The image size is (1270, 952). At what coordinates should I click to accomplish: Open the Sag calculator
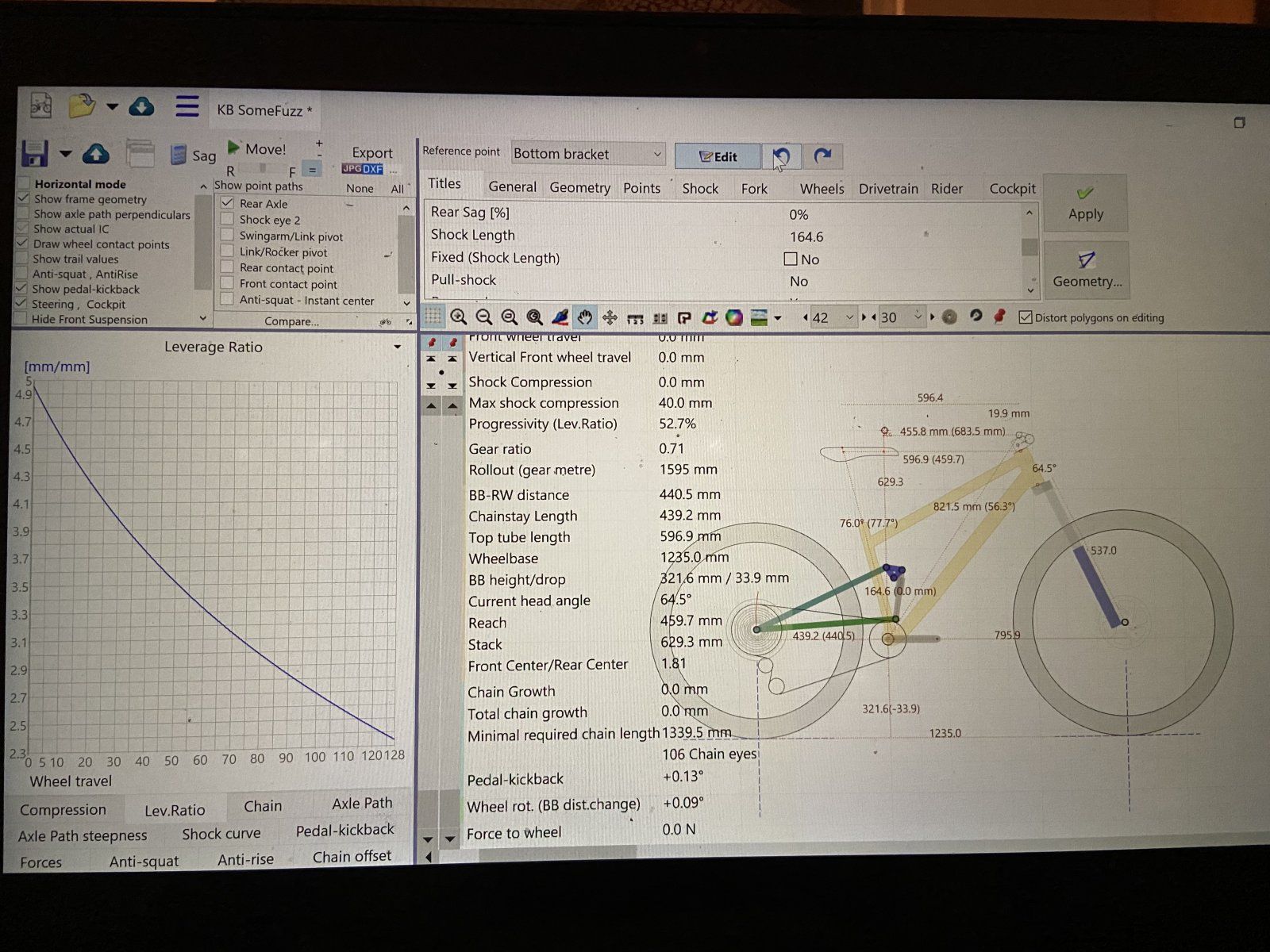pos(194,155)
